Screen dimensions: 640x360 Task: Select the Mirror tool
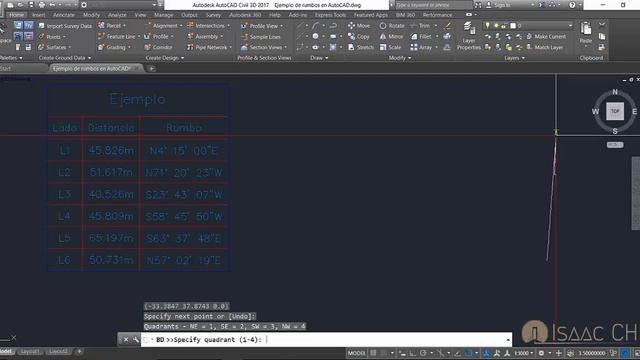click(391, 36)
